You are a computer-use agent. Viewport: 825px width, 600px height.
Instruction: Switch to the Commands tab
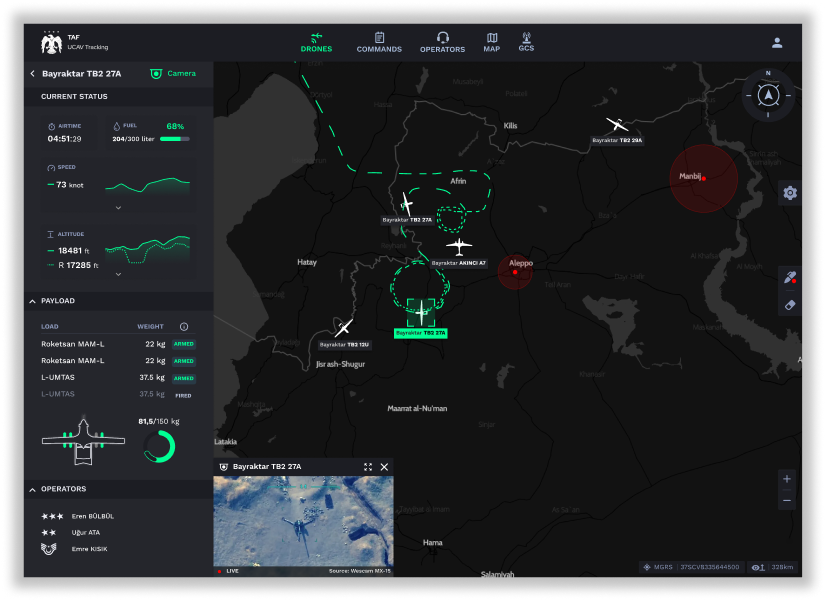tap(379, 42)
